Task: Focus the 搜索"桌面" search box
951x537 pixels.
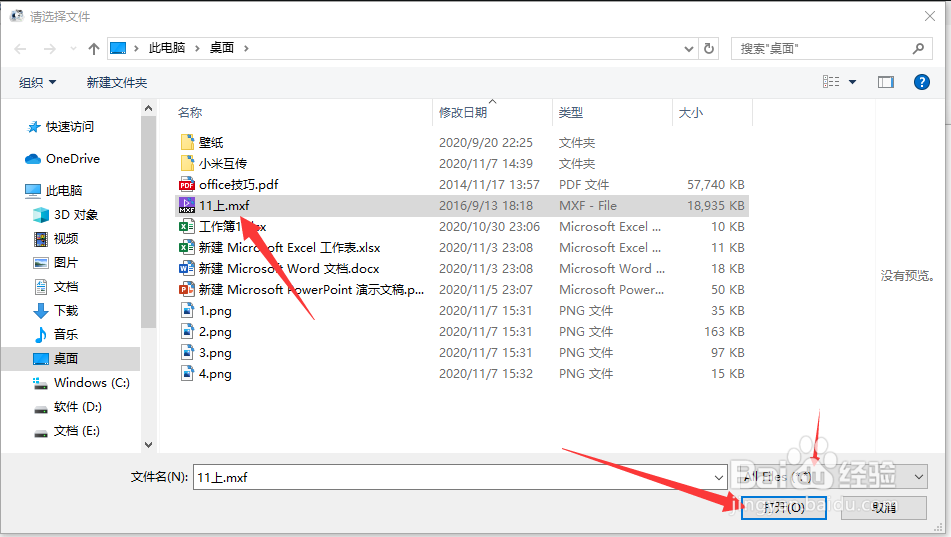Action: pyautogui.click(x=832, y=49)
